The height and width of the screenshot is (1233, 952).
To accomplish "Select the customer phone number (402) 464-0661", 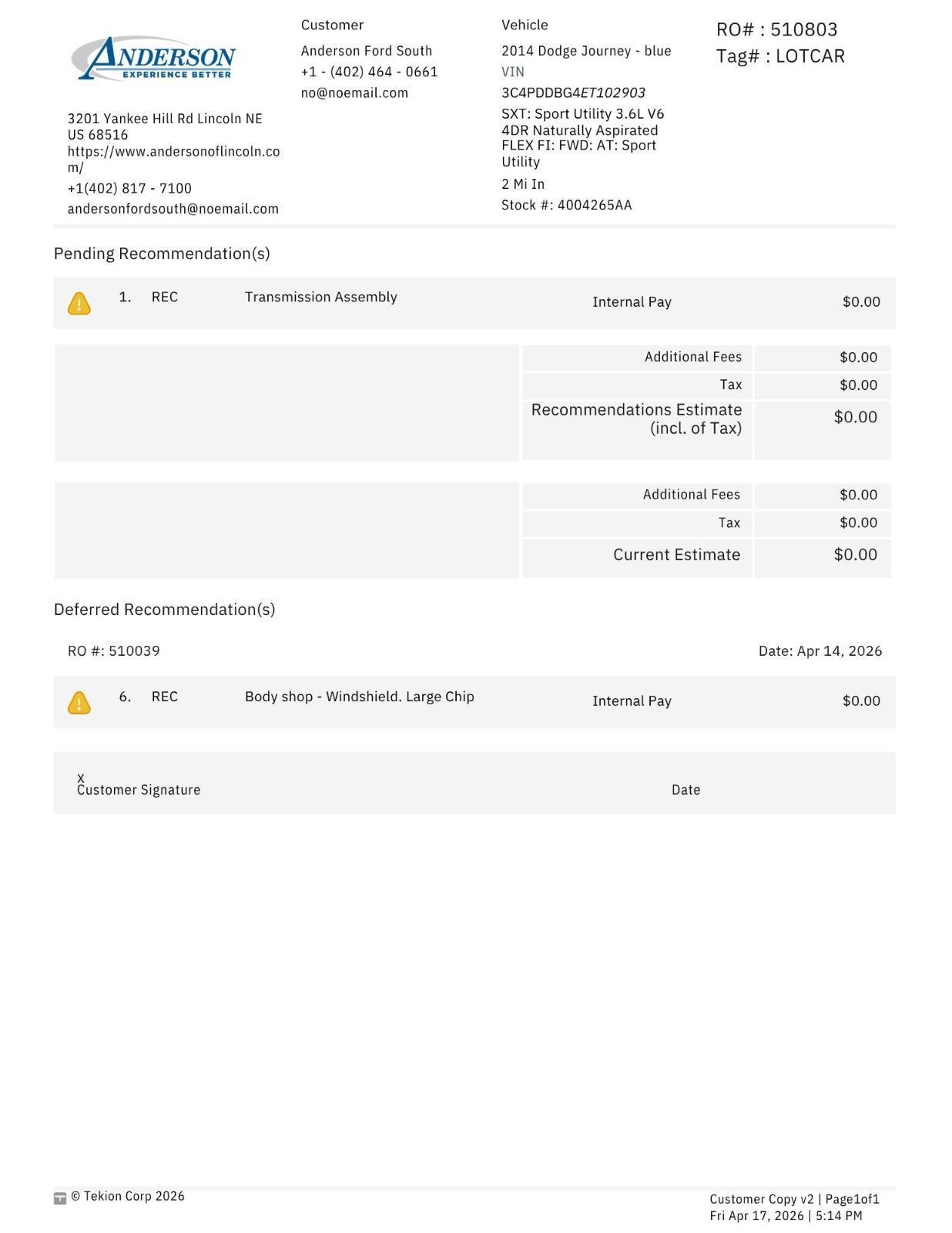I will (370, 72).
